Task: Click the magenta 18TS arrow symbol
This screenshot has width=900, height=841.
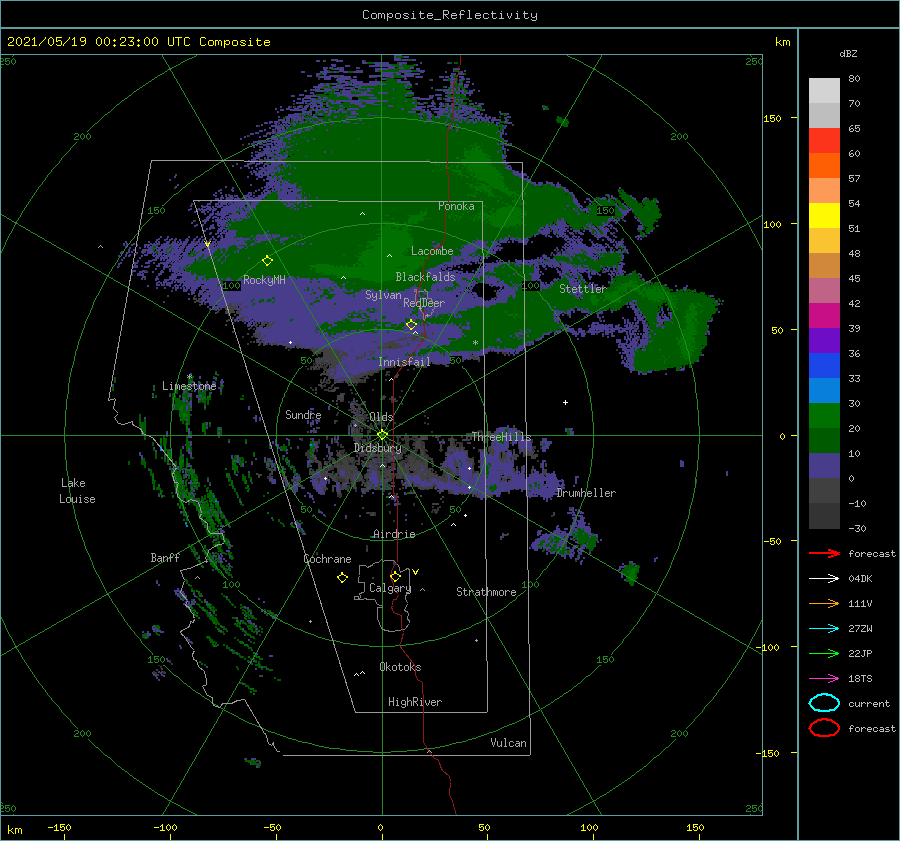Action: [824, 679]
